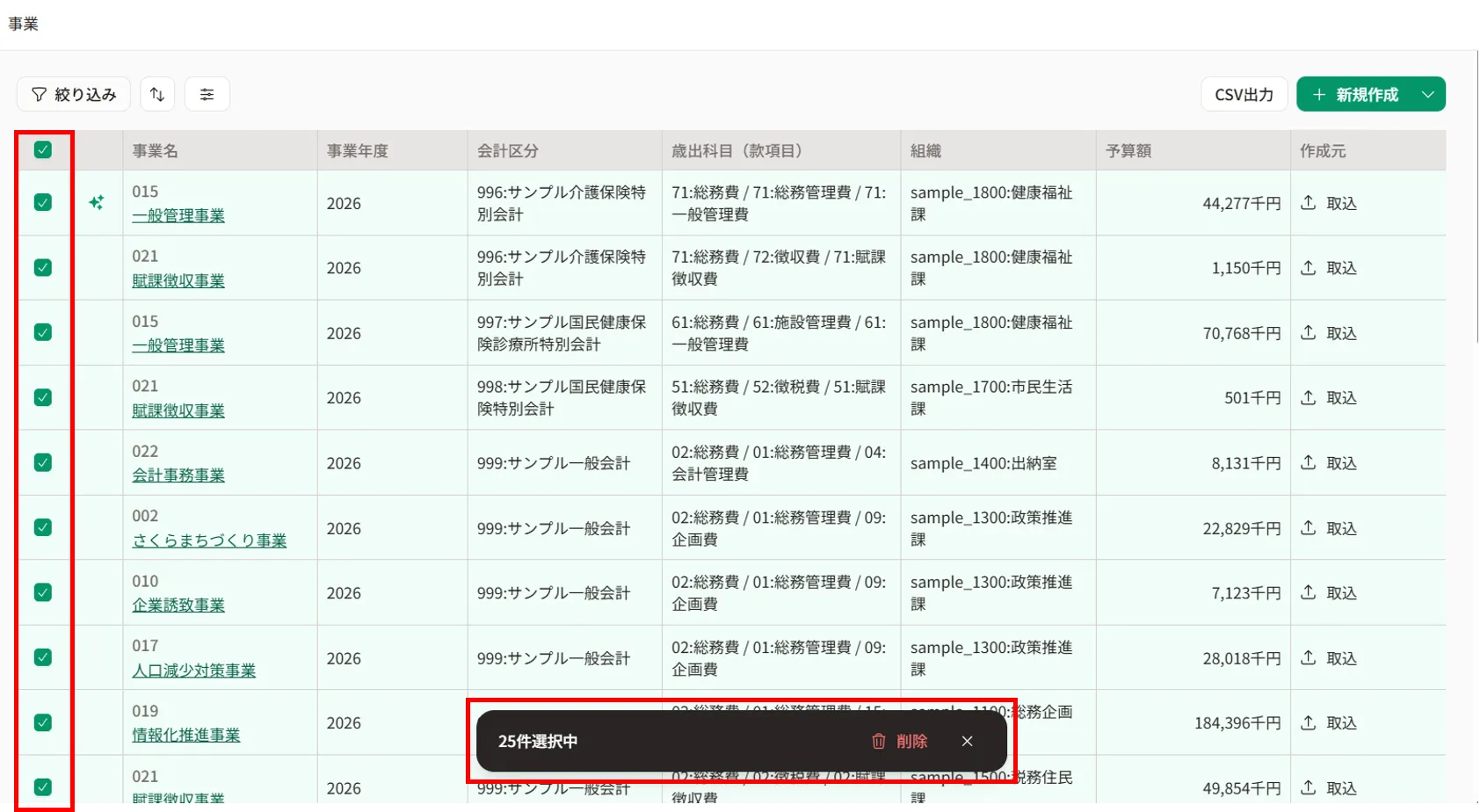Click the import icon in the 28,018千円 row

(x=1309, y=658)
